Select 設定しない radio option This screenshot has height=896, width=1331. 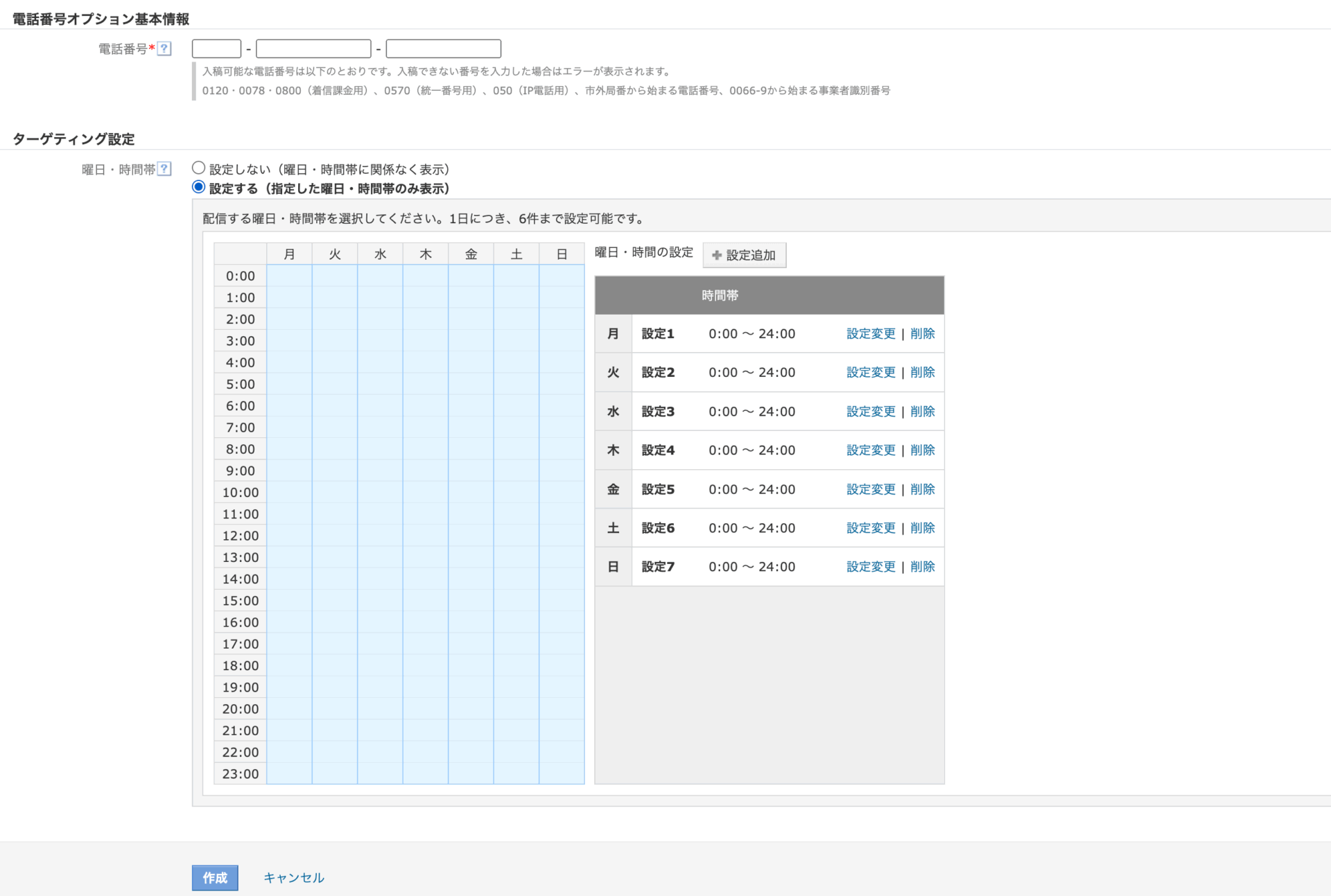pos(198,168)
